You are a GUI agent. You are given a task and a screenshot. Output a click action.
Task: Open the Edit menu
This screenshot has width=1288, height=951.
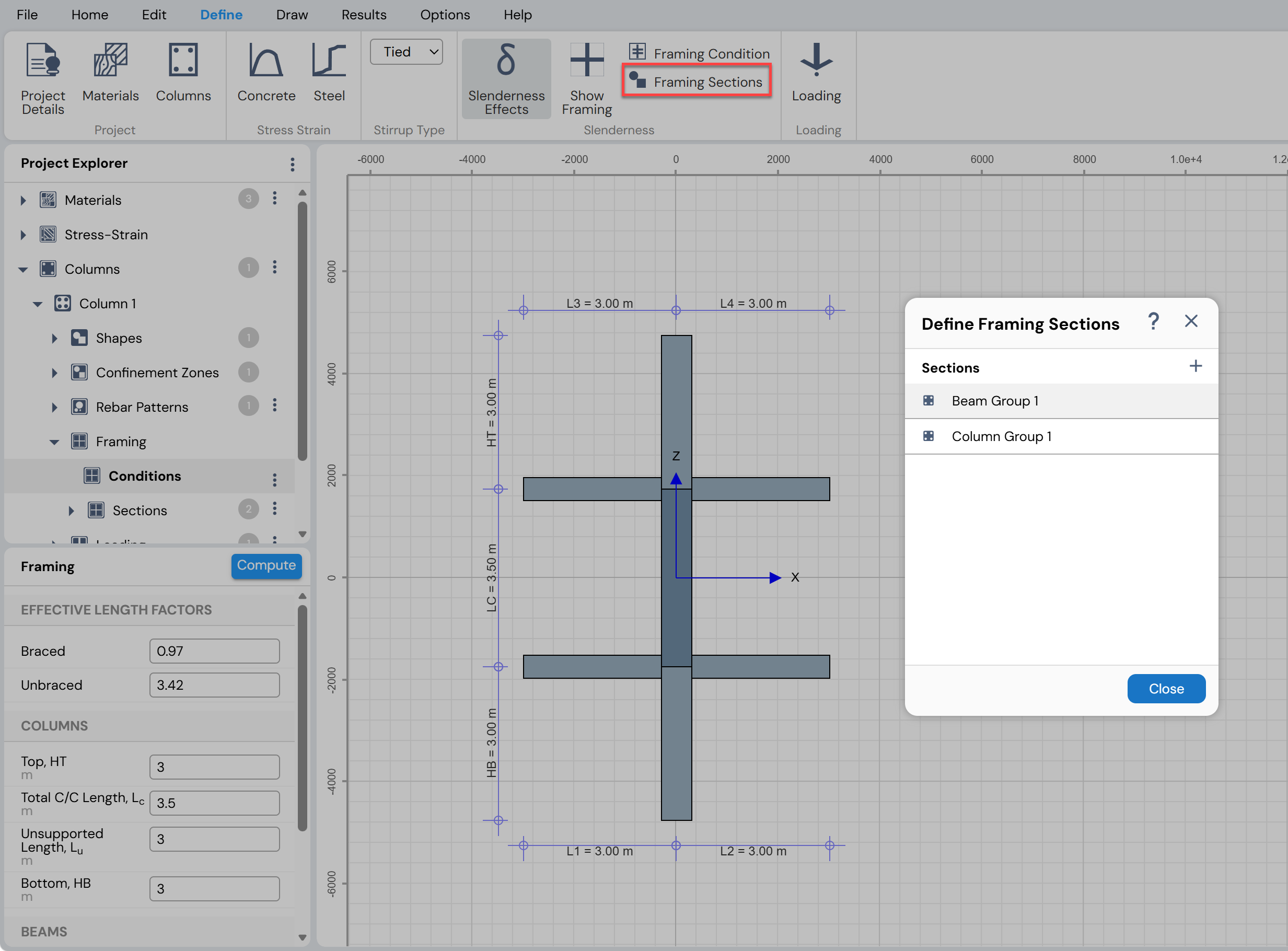tap(154, 15)
